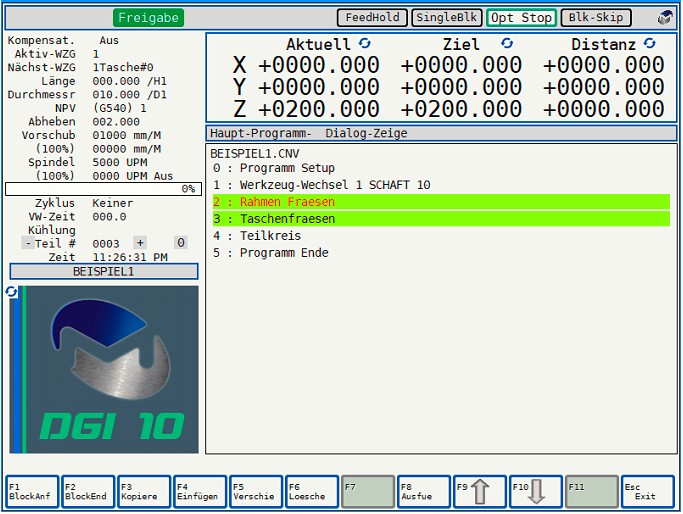Click the Durchmessr value 010.000 /D1
Image resolution: width=683 pixels, height=514 pixels.
point(129,95)
